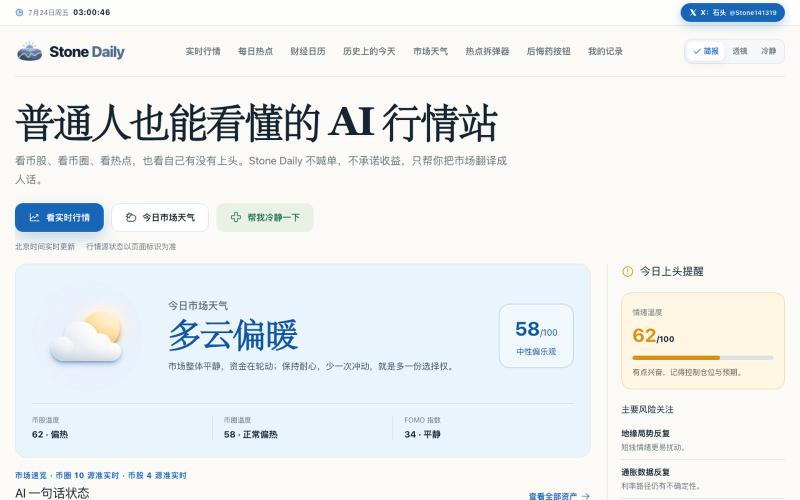Click the 03:00:46 time display
This screenshot has height=500, width=800.
pyautogui.click(x=92, y=12)
